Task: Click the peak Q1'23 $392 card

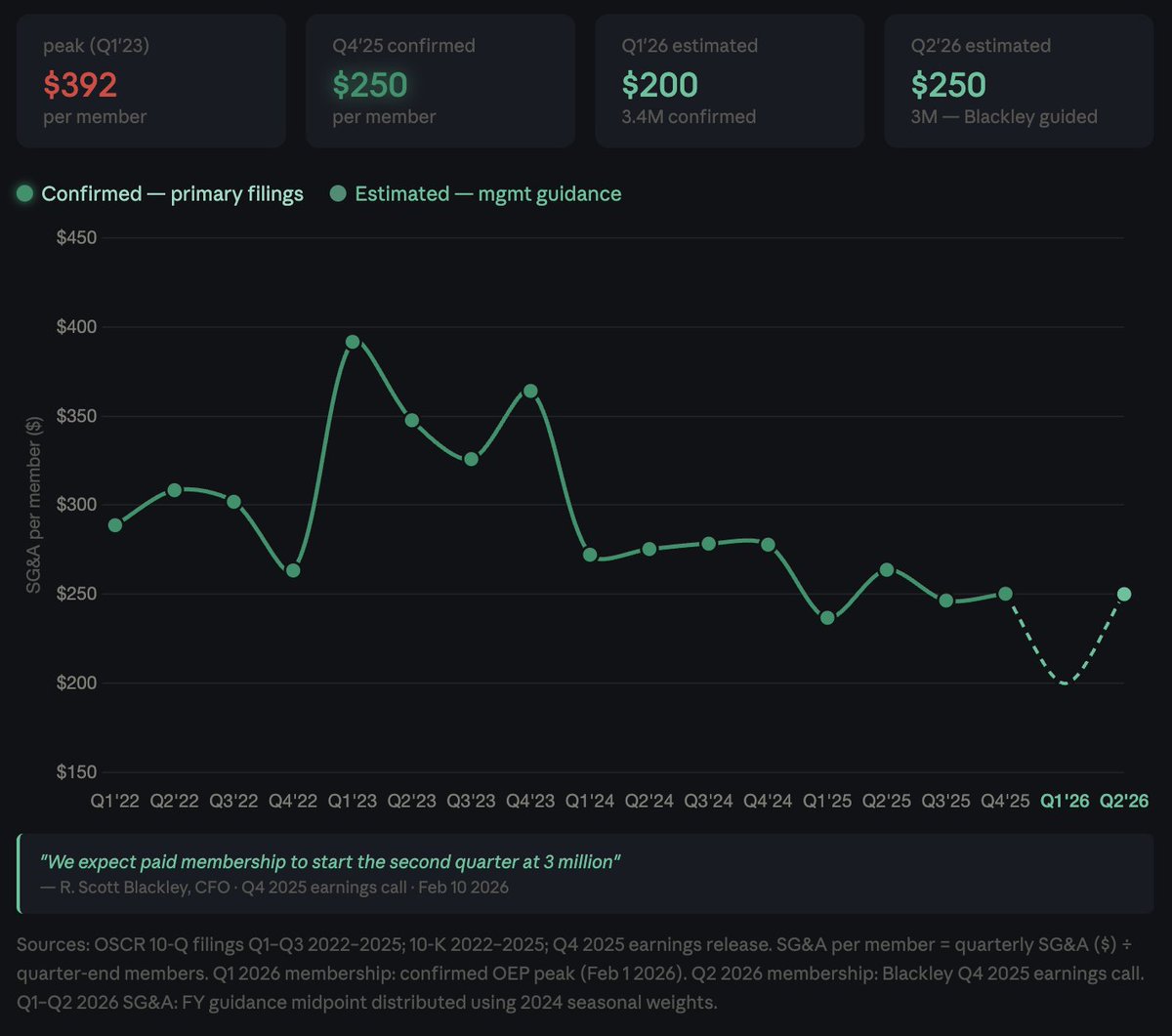Action: 151,81
